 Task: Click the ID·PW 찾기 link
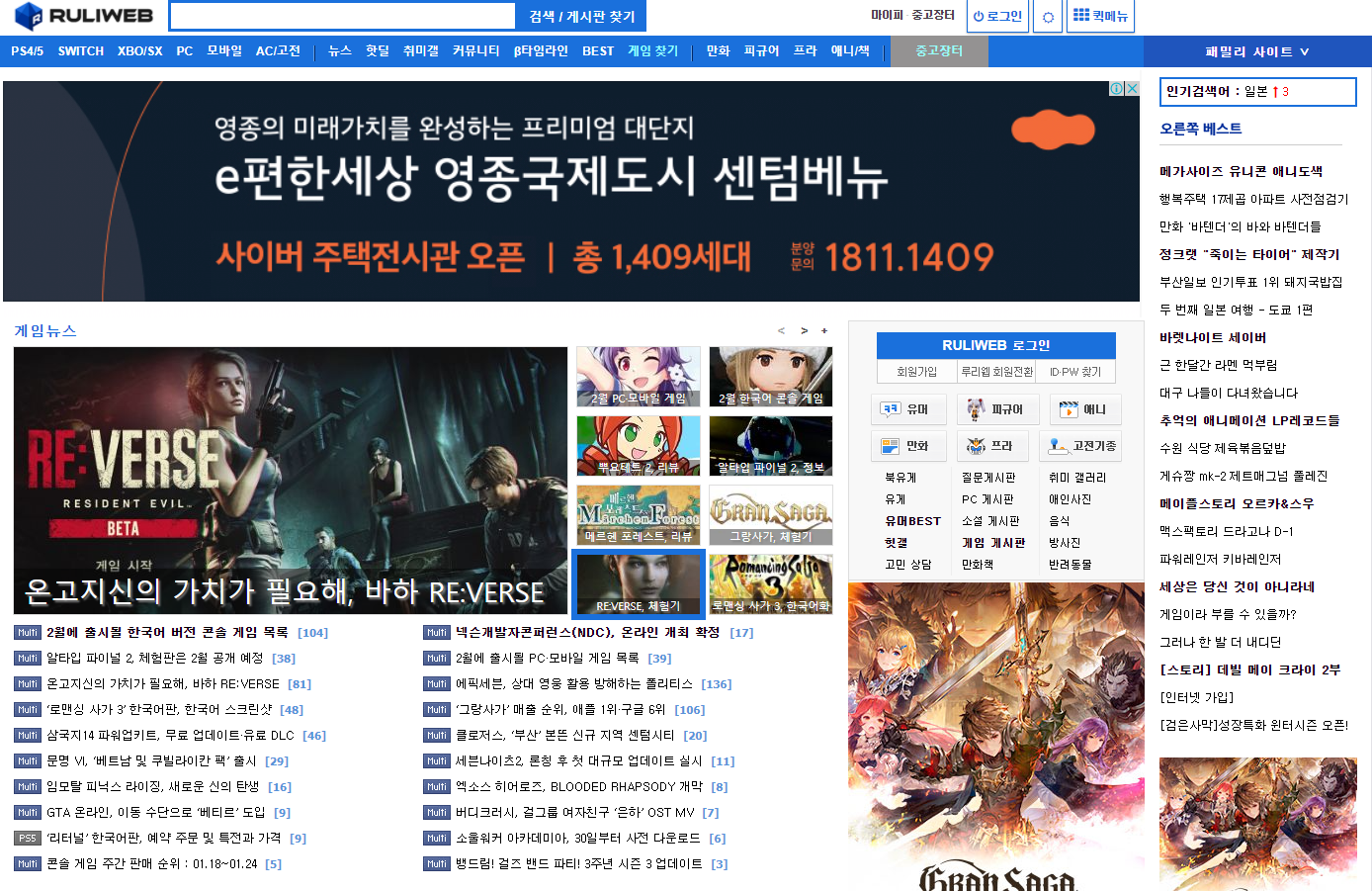click(x=1075, y=372)
